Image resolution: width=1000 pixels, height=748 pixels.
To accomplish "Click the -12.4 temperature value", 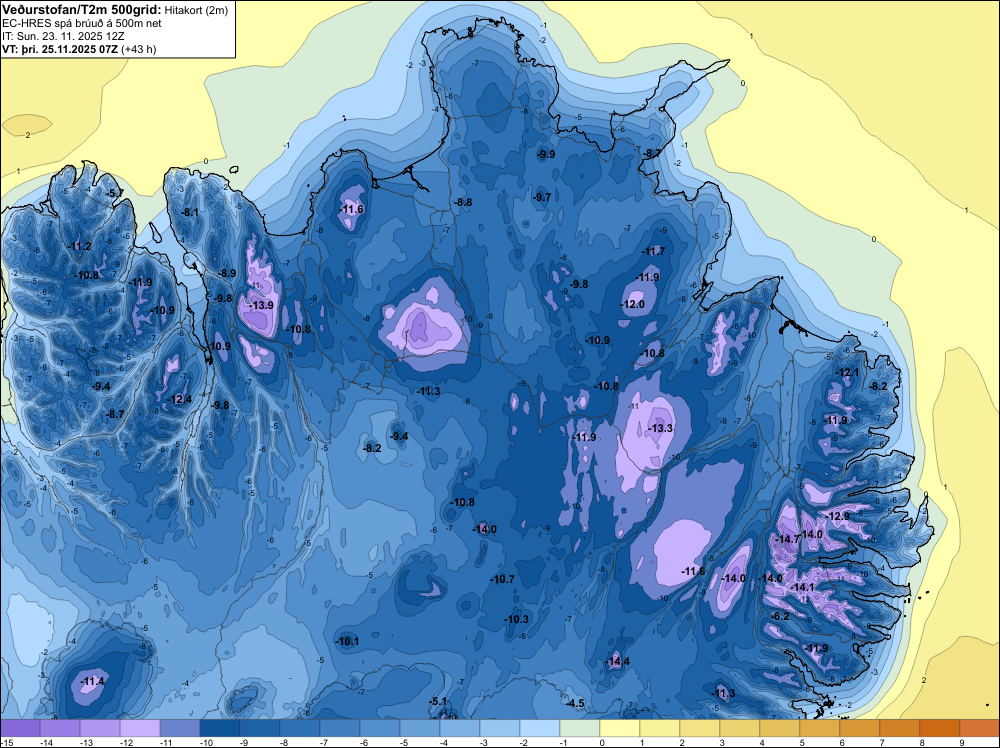I will (x=180, y=399).
